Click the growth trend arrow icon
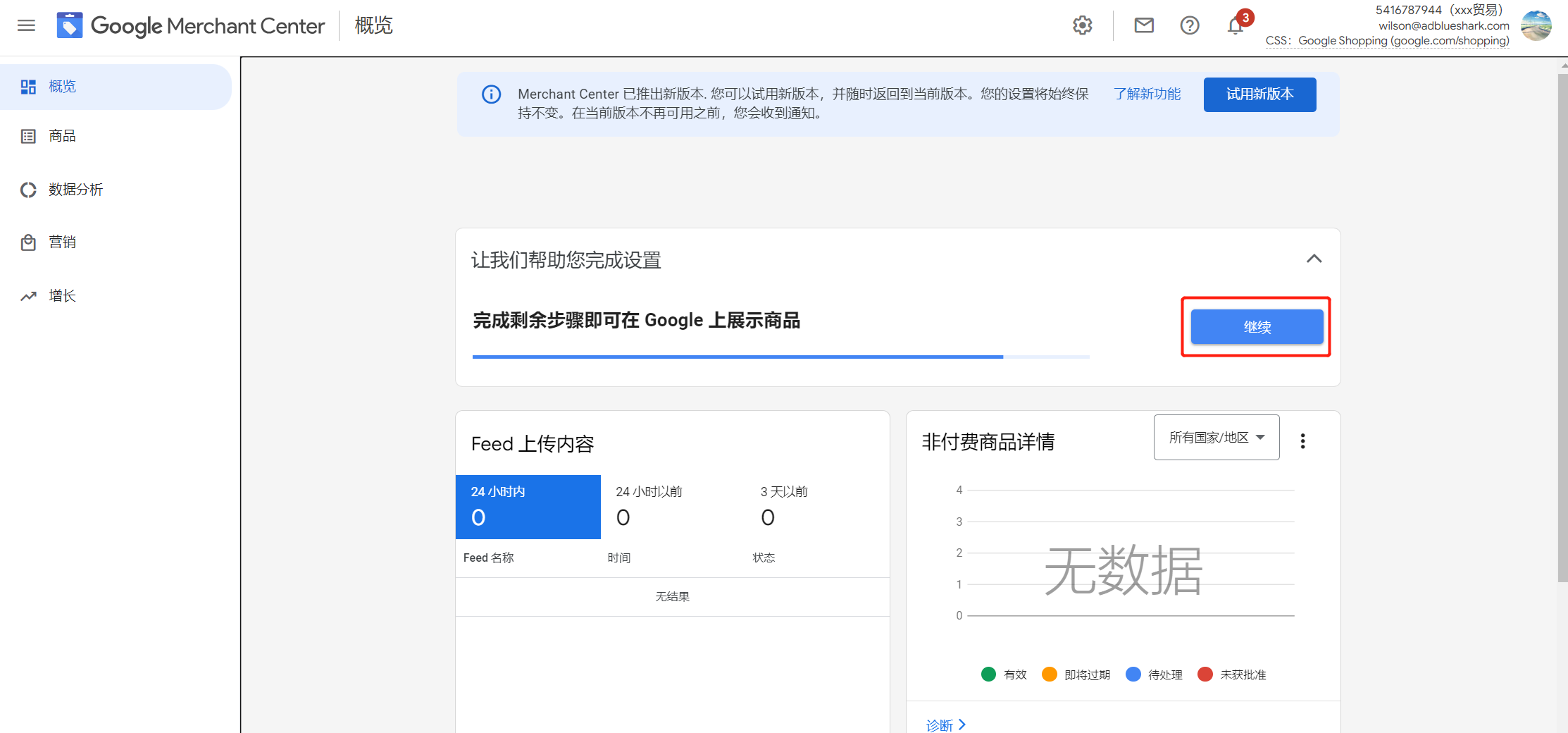The image size is (1568, 733). (x=28, y=296)
